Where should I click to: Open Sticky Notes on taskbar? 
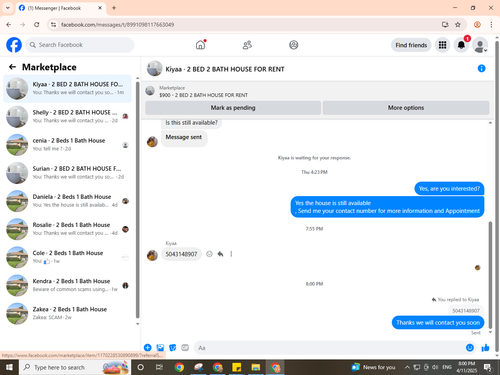tap(237, 367)
